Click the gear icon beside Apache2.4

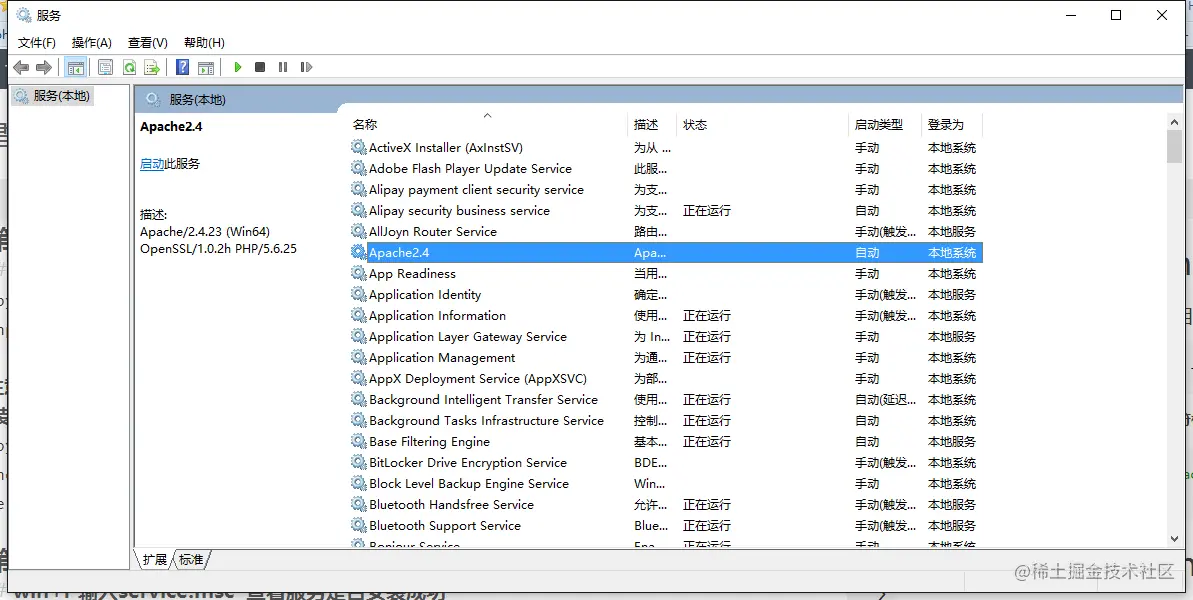pos(358,252)
